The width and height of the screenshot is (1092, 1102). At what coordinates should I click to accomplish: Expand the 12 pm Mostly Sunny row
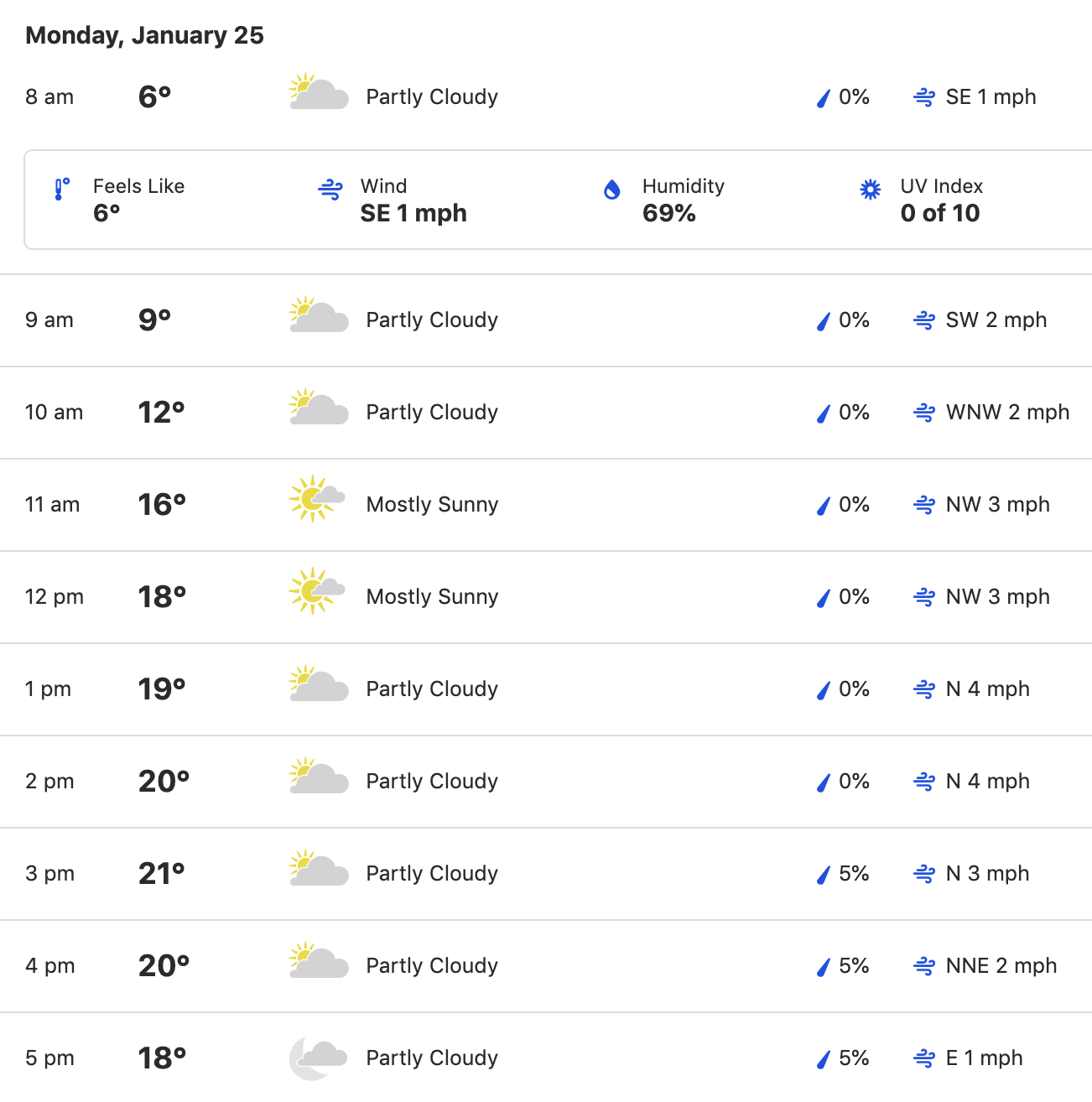(x=546, y=597)
